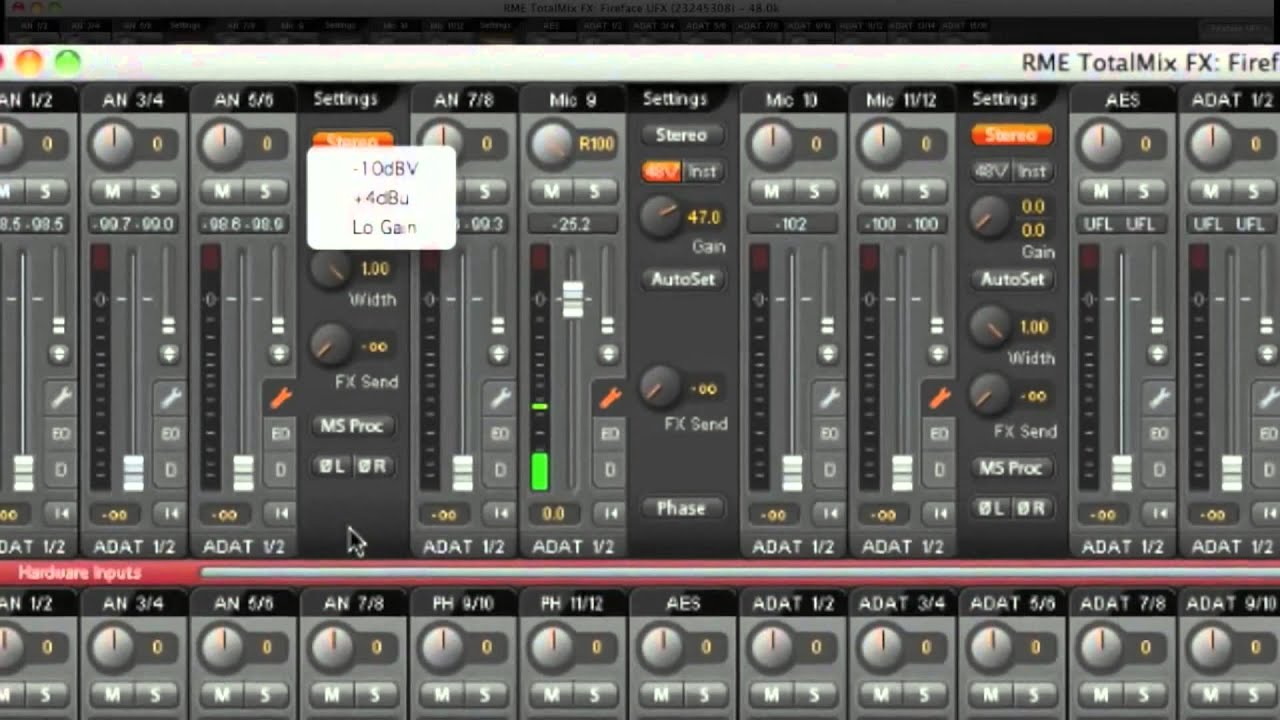Solo the AN 5/6 input channel
Screen dimensions: 1280x720
pyautogui.click(x=265, y=191)
